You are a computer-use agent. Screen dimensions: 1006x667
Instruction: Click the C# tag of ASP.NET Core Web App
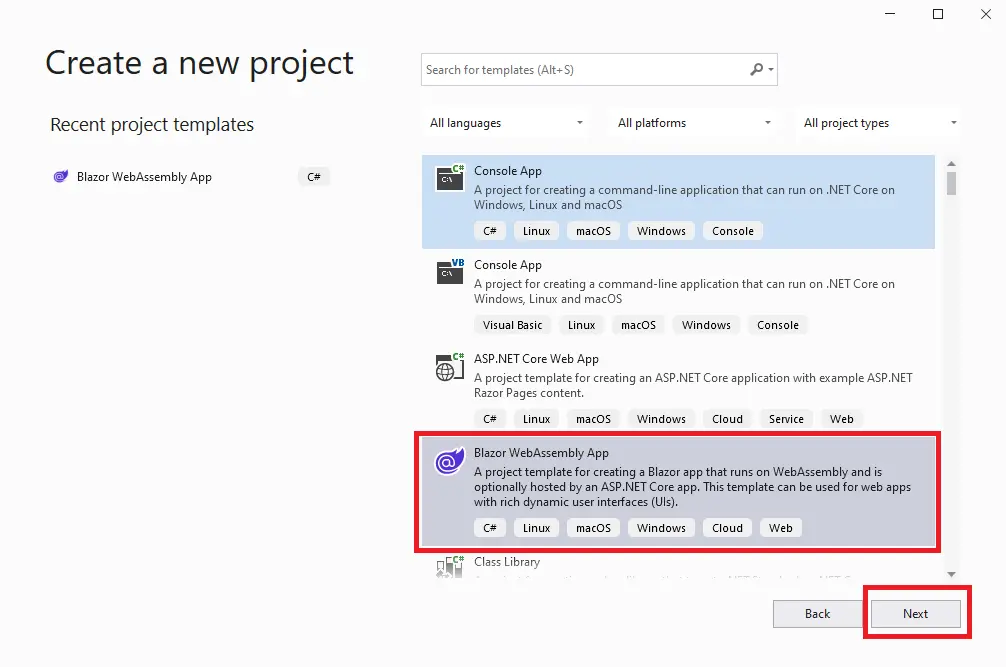point(490,419)
